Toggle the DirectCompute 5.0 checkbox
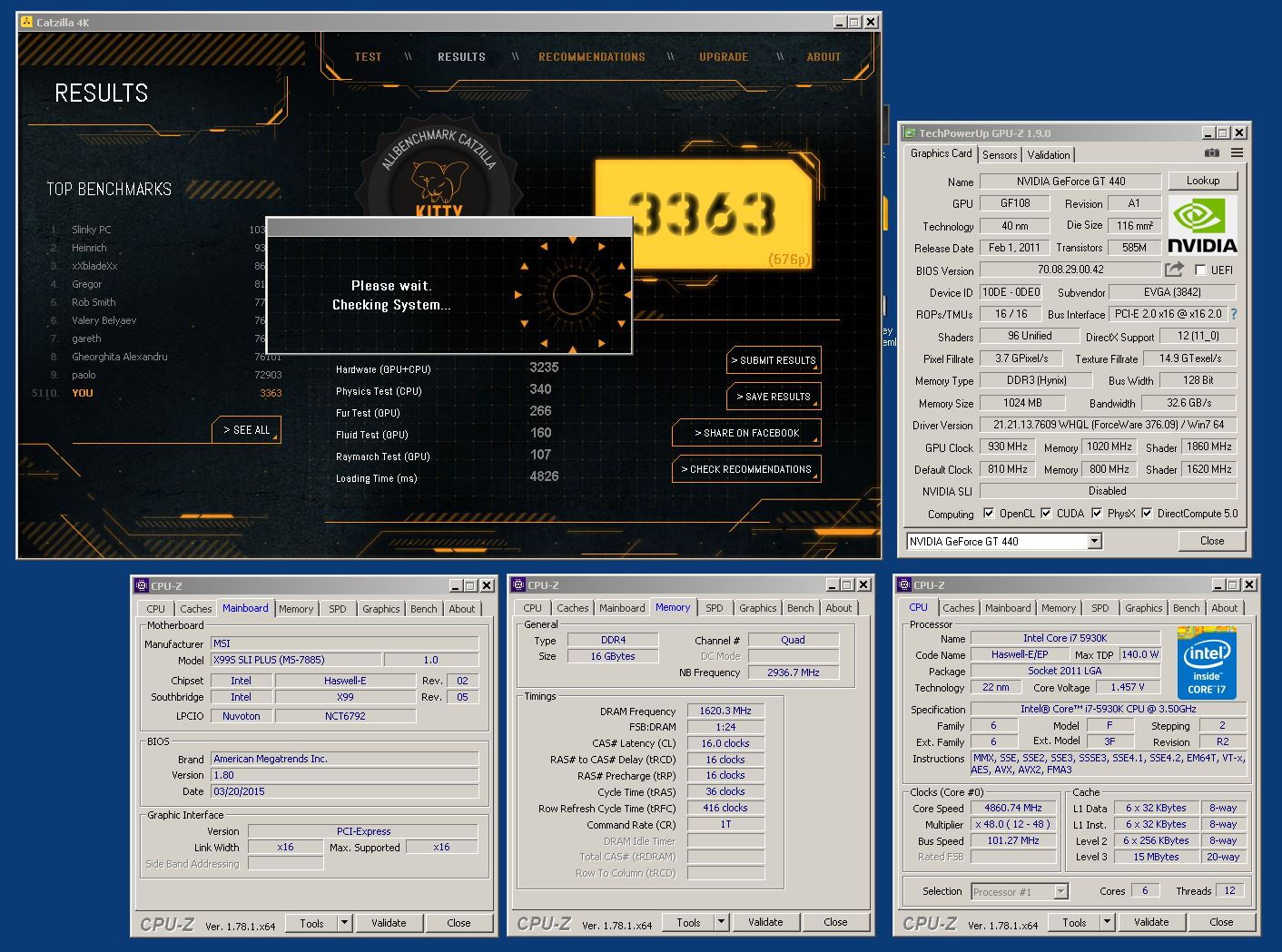Screen dimensions: 1282x952 click(1147, 513)
